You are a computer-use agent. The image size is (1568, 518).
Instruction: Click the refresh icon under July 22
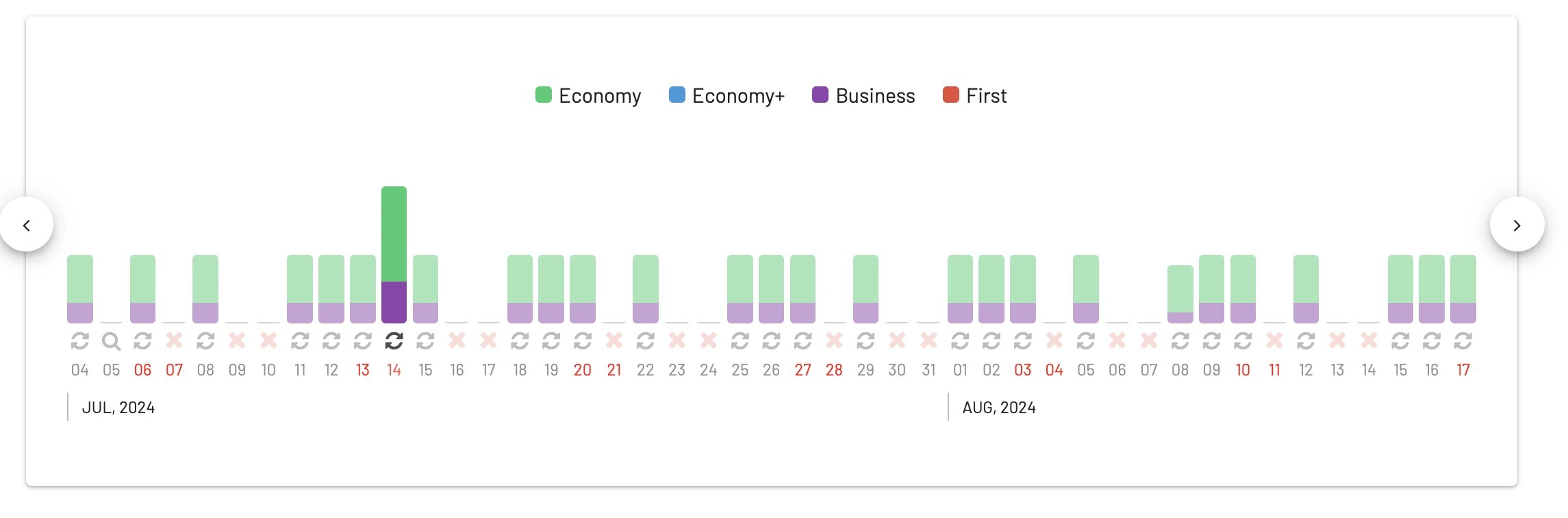[645, 340]
